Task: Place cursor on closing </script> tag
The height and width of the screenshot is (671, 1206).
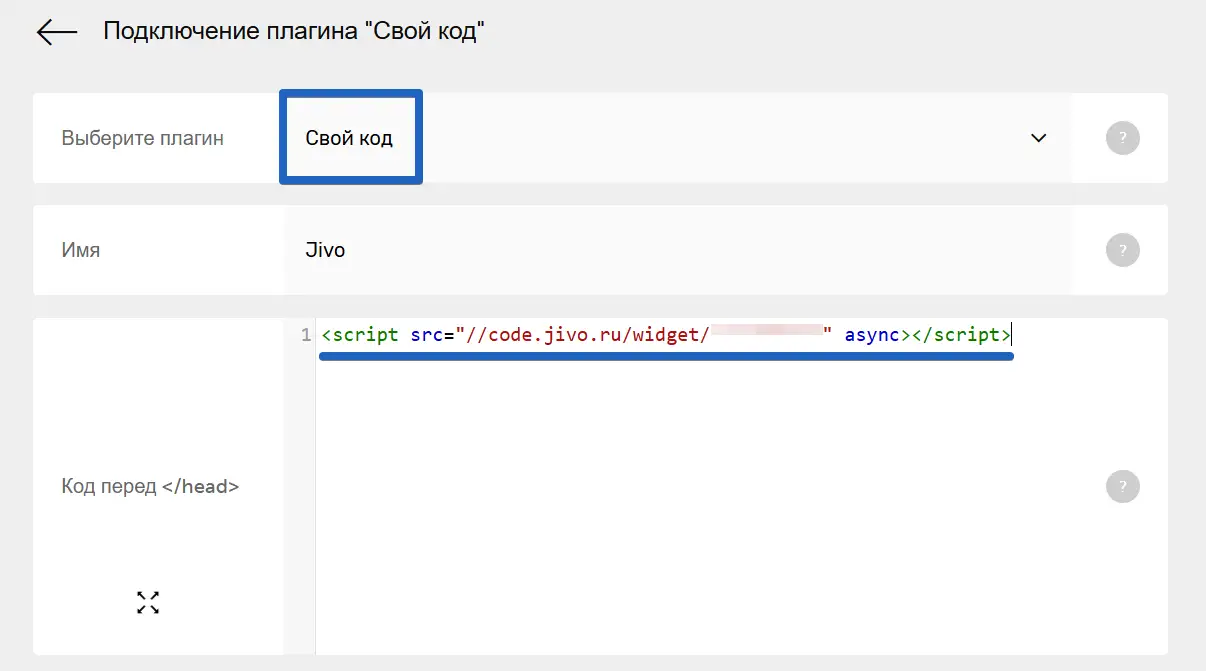Action: [x=960, y=335]
